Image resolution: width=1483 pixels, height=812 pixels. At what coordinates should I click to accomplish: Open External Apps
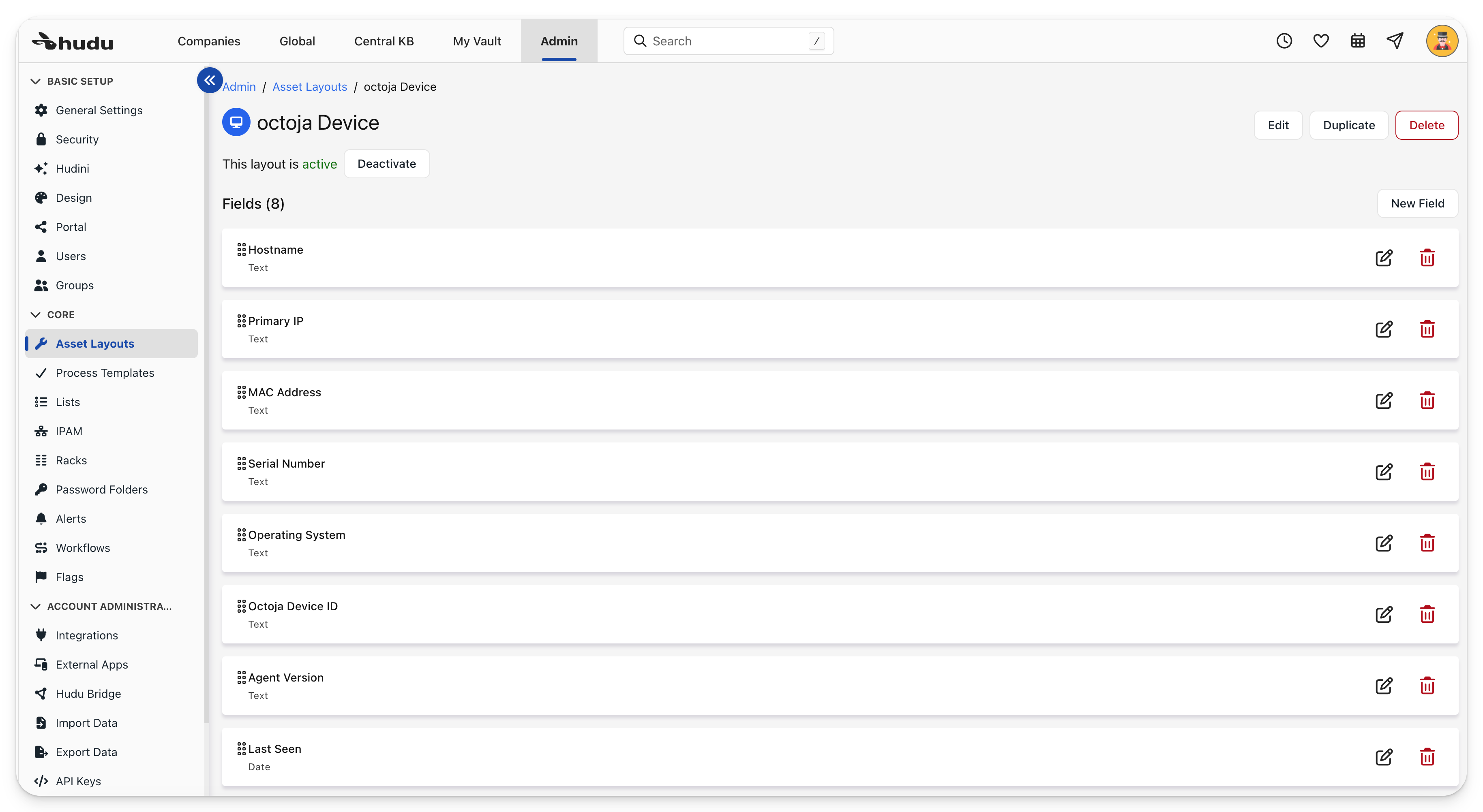coord(111,665)
